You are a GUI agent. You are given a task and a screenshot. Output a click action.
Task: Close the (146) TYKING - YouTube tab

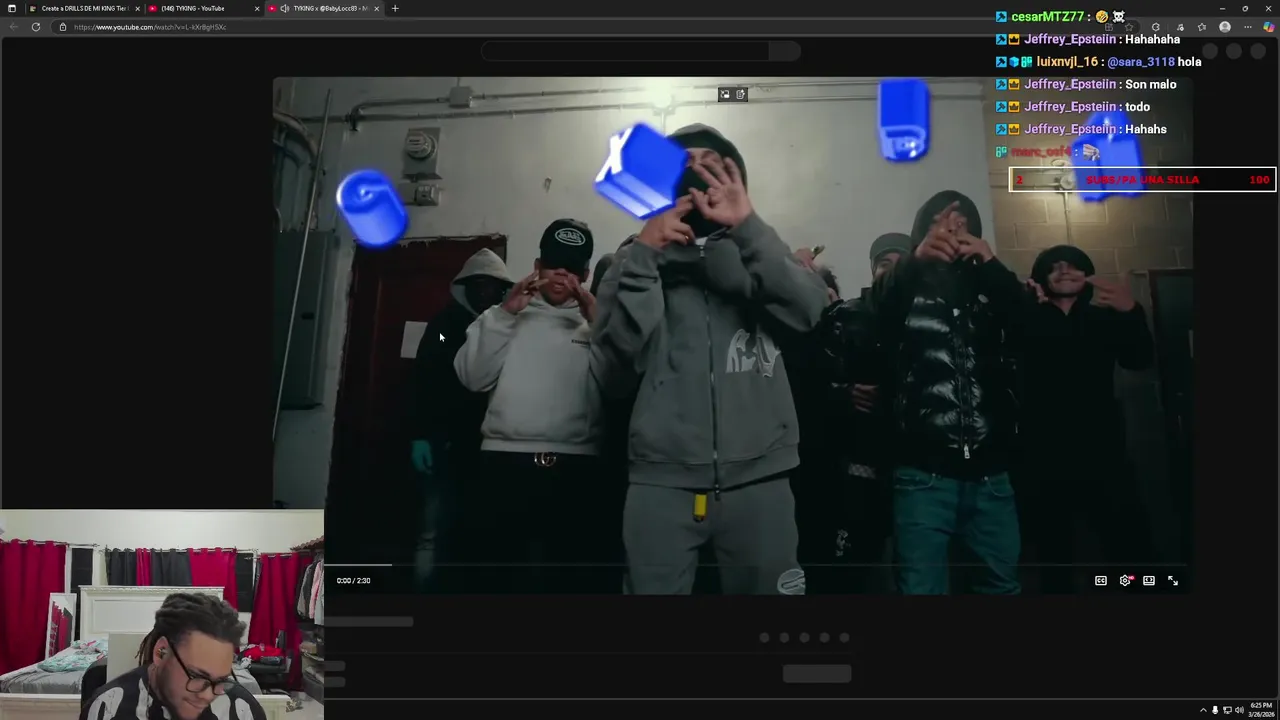click(x=257, y=8)
